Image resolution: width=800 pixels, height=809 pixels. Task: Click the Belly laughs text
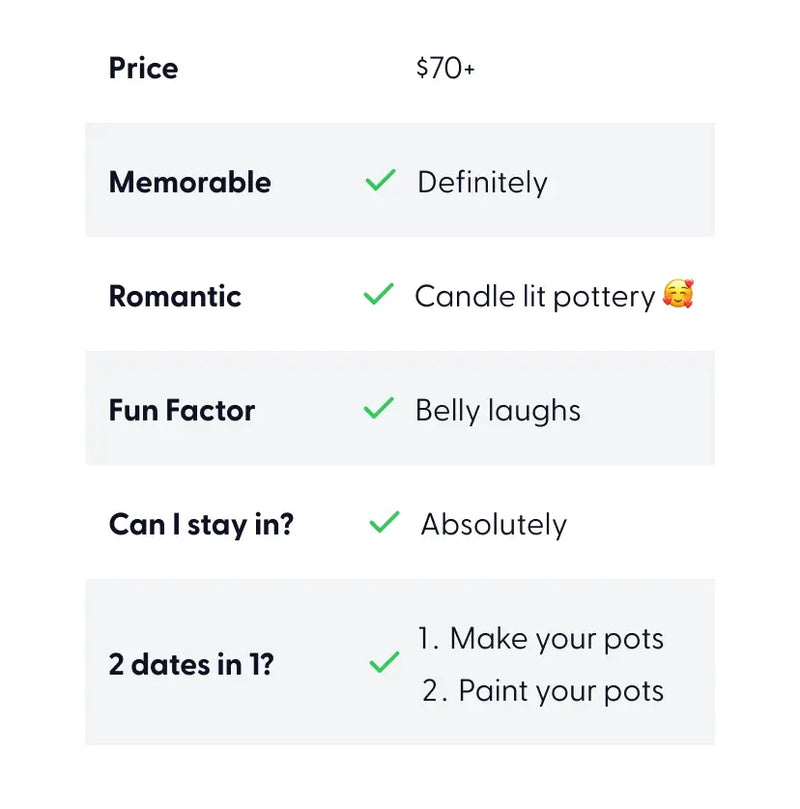498,411
